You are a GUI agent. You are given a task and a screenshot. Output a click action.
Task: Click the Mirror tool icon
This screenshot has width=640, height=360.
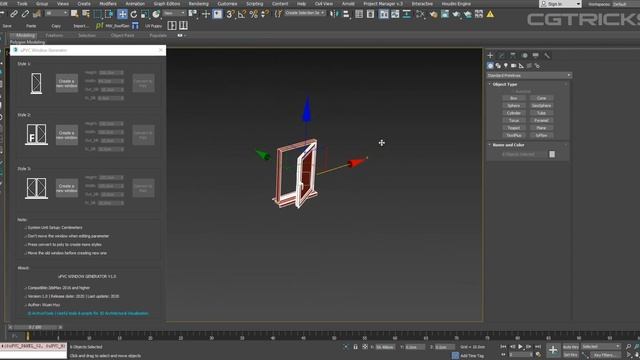[x=334, y=14]
